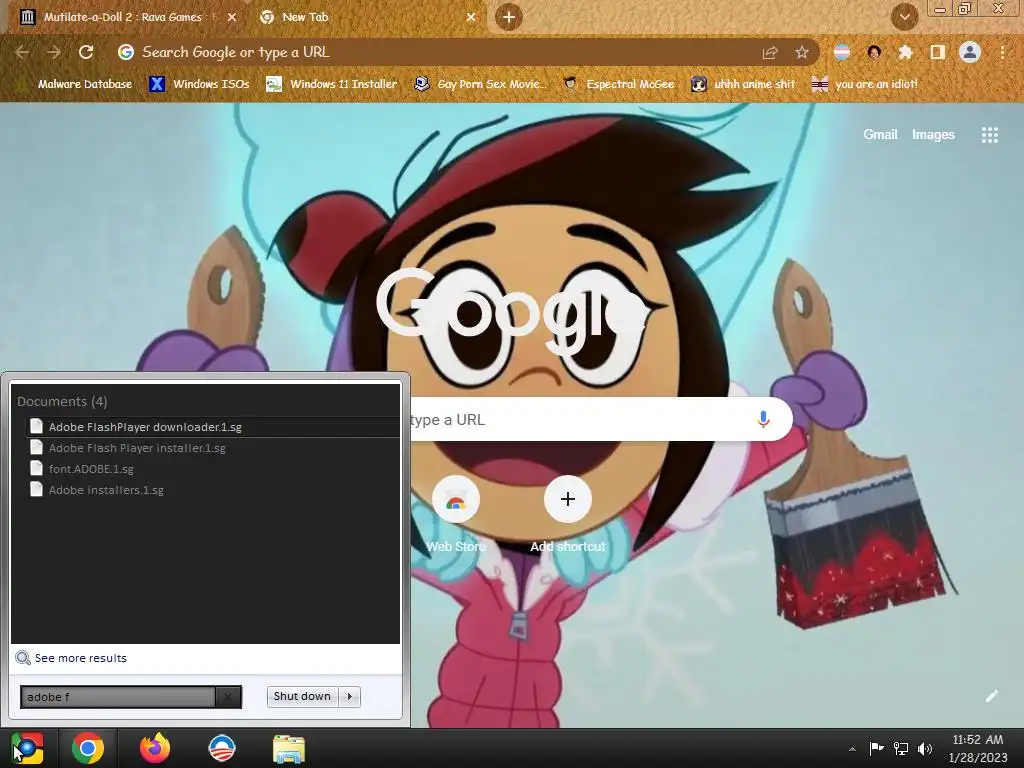Click See more results
The image size is (1024, 768).
(x=72, y=658)
